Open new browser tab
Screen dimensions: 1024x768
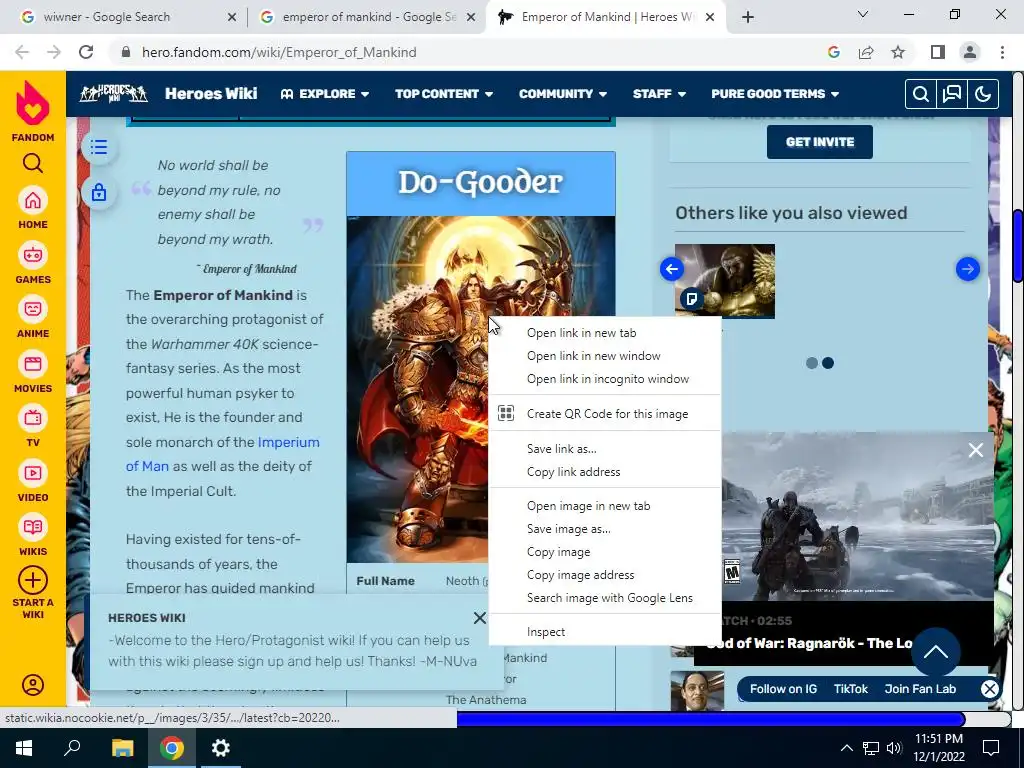748,18
